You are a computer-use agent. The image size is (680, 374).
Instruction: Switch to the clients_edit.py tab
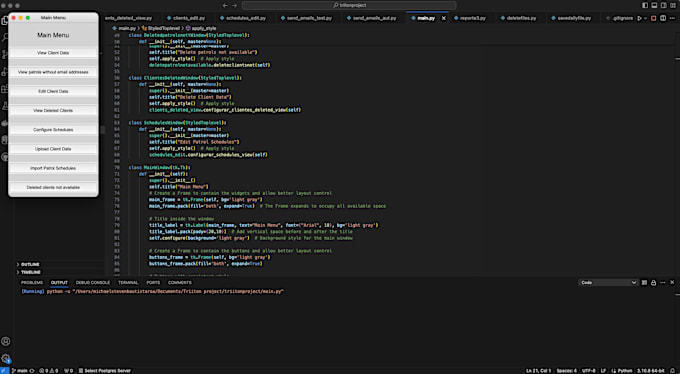click(186, 18)
